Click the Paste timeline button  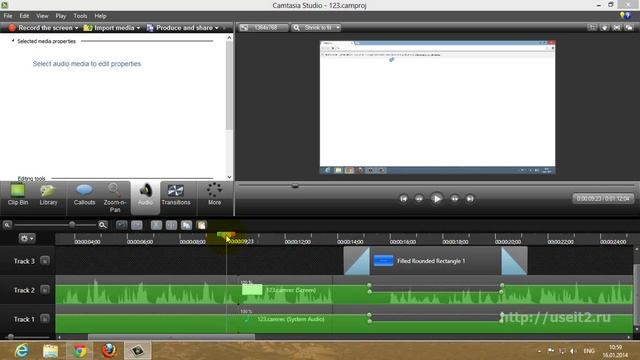[x=201, y=225]
